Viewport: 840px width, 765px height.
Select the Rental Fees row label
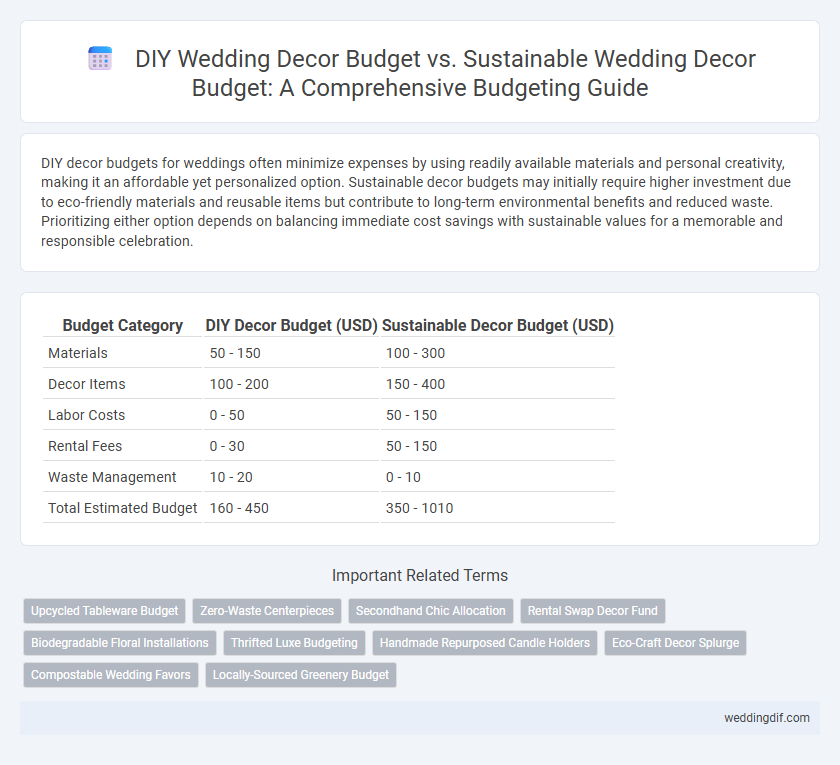(85, 446)
